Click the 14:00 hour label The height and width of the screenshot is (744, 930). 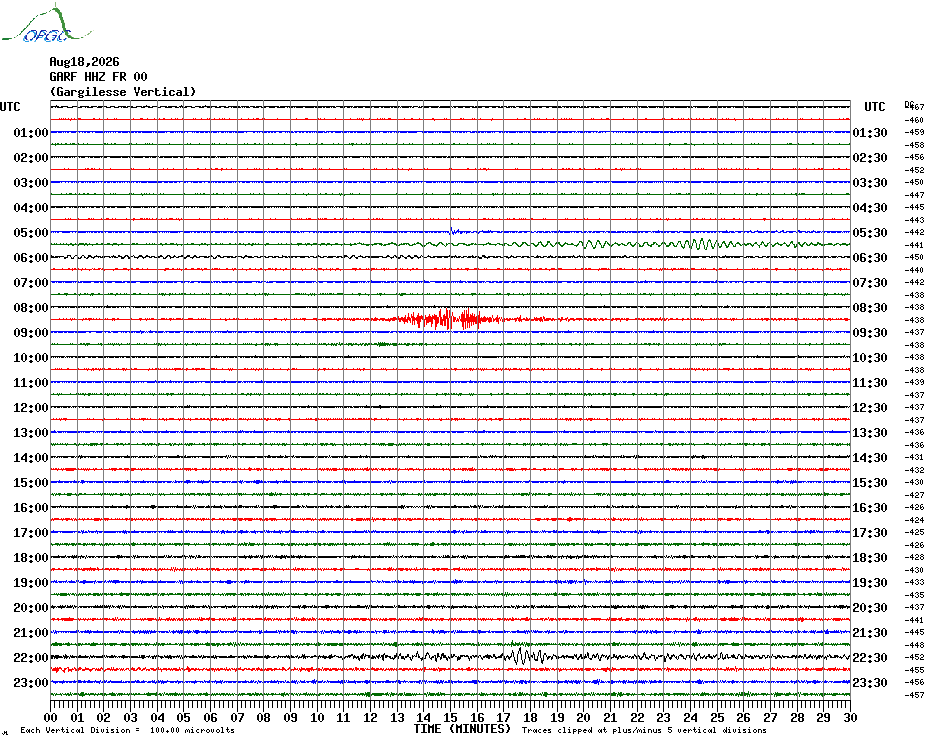pos(31,457)
